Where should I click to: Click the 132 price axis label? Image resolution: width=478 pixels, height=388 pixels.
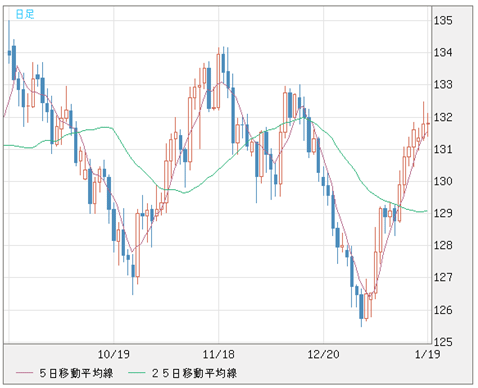[443, 117]
